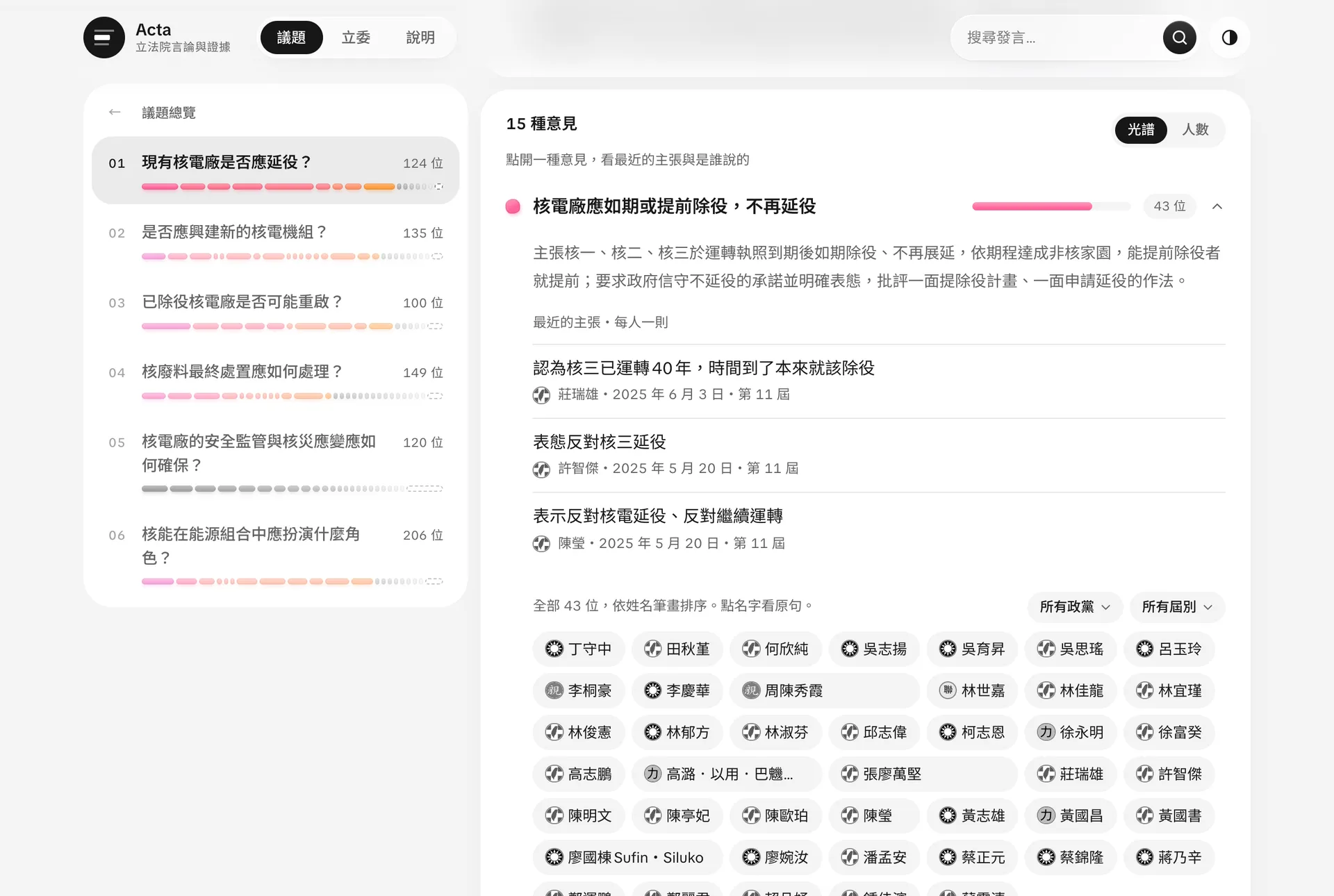Image resolution: width=1334 pixels, height=896 pixels.
Task: Click the search magnifier button
Action: [x=1179, y=38]
